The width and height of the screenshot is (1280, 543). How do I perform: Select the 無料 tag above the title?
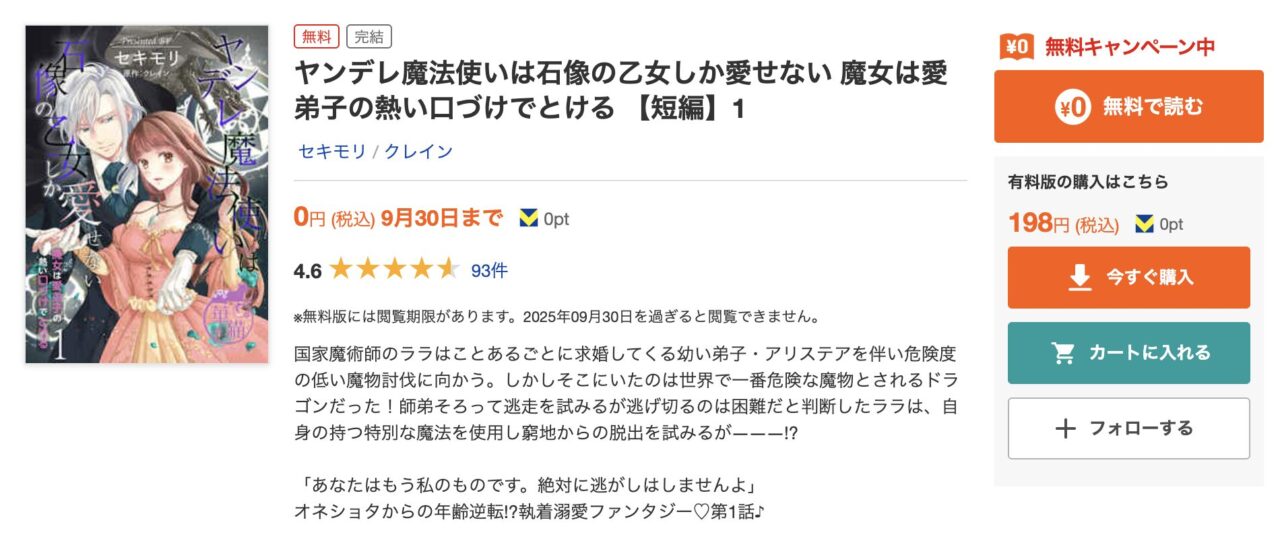pos(317,37)
